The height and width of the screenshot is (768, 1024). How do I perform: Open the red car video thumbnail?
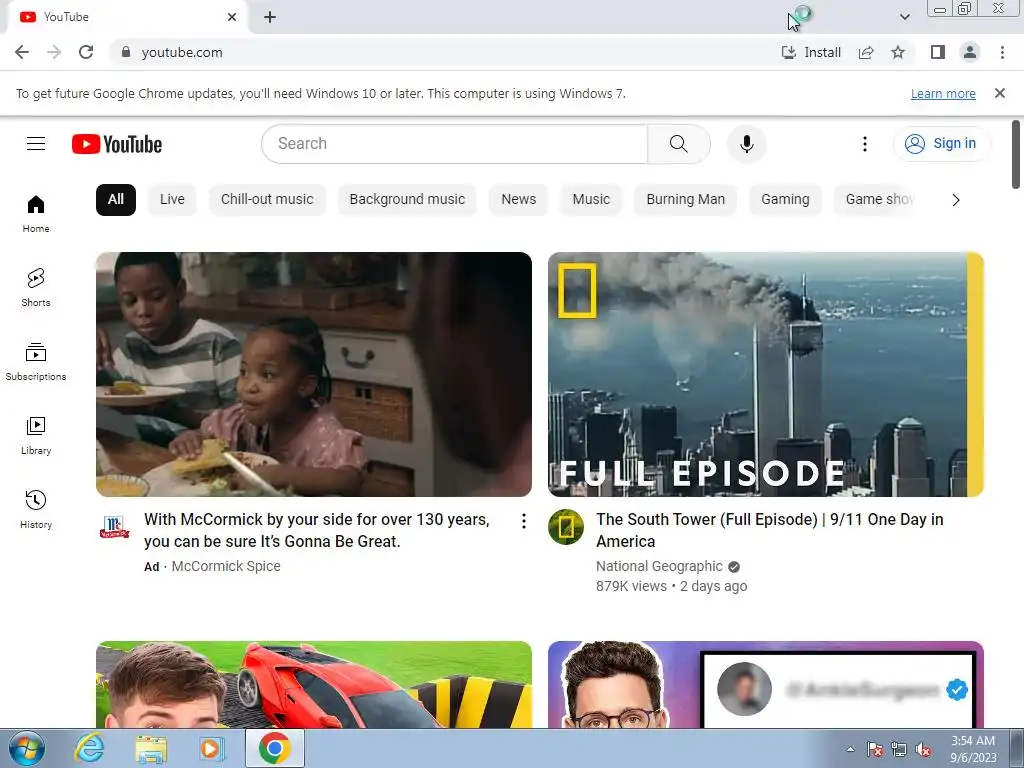[314, 684]
